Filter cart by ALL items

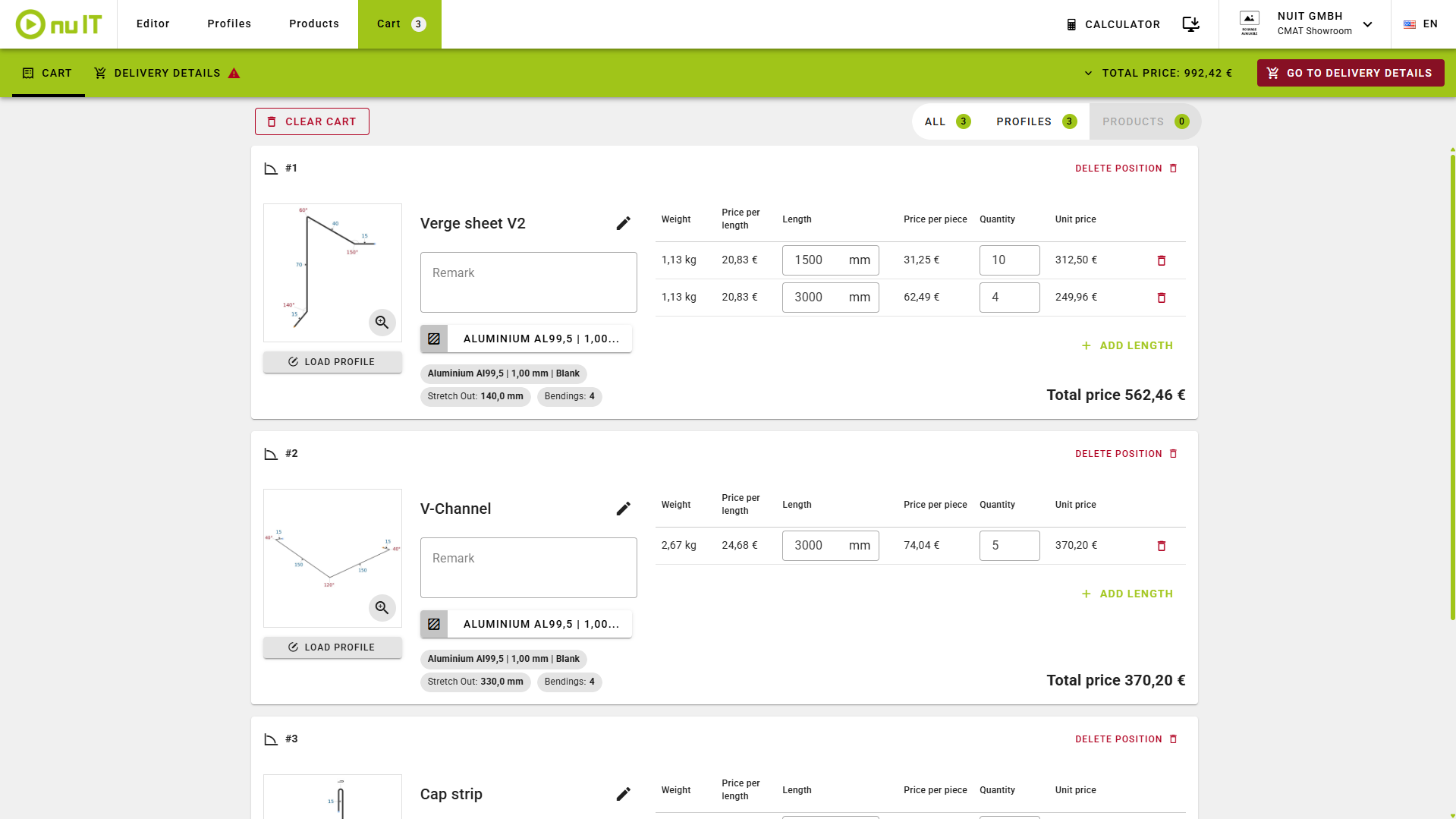pyautogui.click(x=948, y=121)
